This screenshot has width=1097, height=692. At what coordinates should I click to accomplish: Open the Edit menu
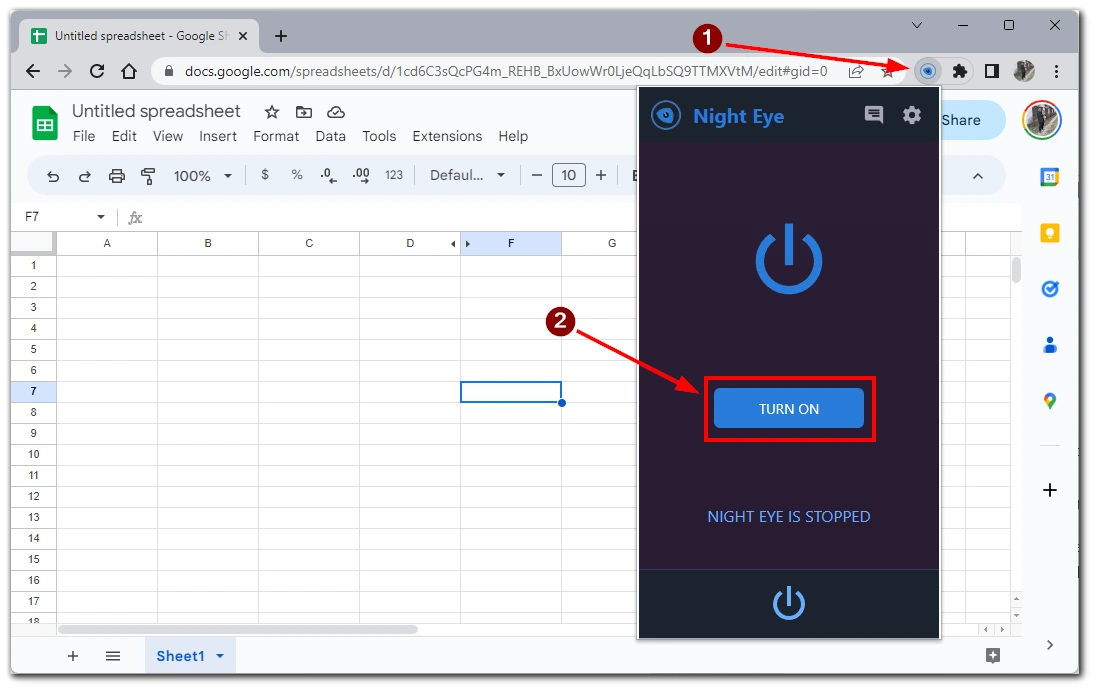pyautogui.click(x=124, y=136)
